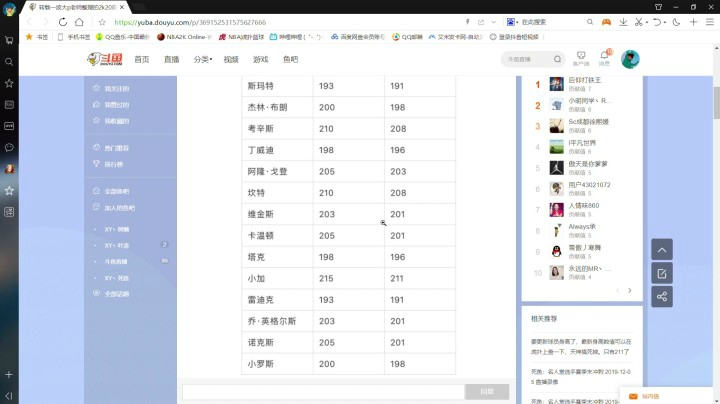Click the magnifier in the browser search box

[590, 22]
